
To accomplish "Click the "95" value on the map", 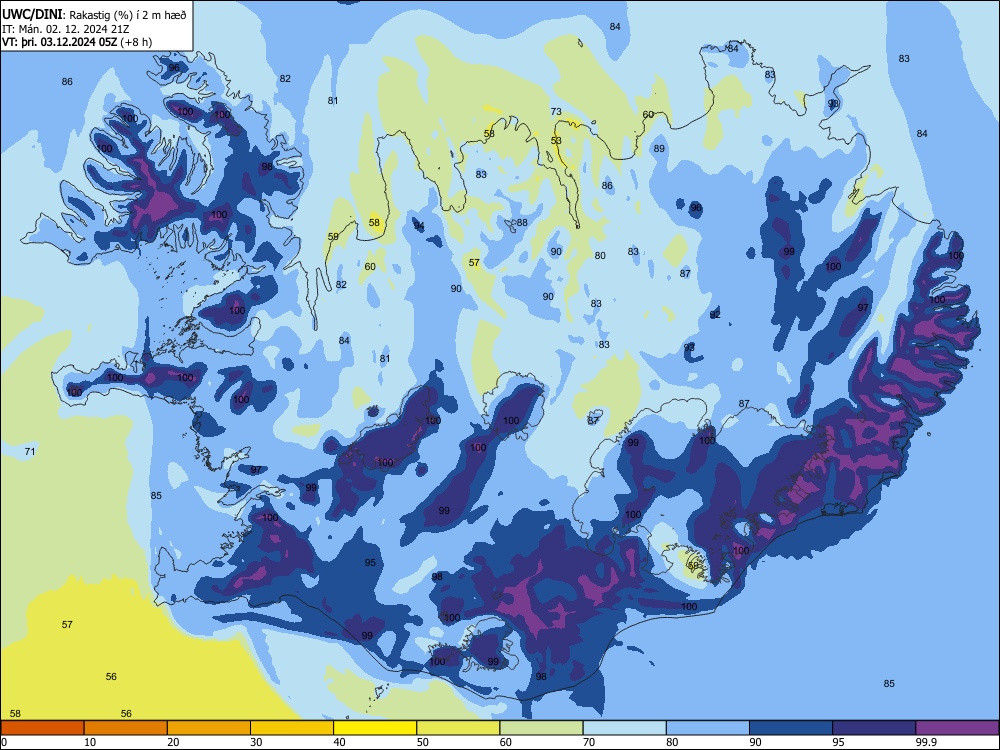I will [370, 562].
